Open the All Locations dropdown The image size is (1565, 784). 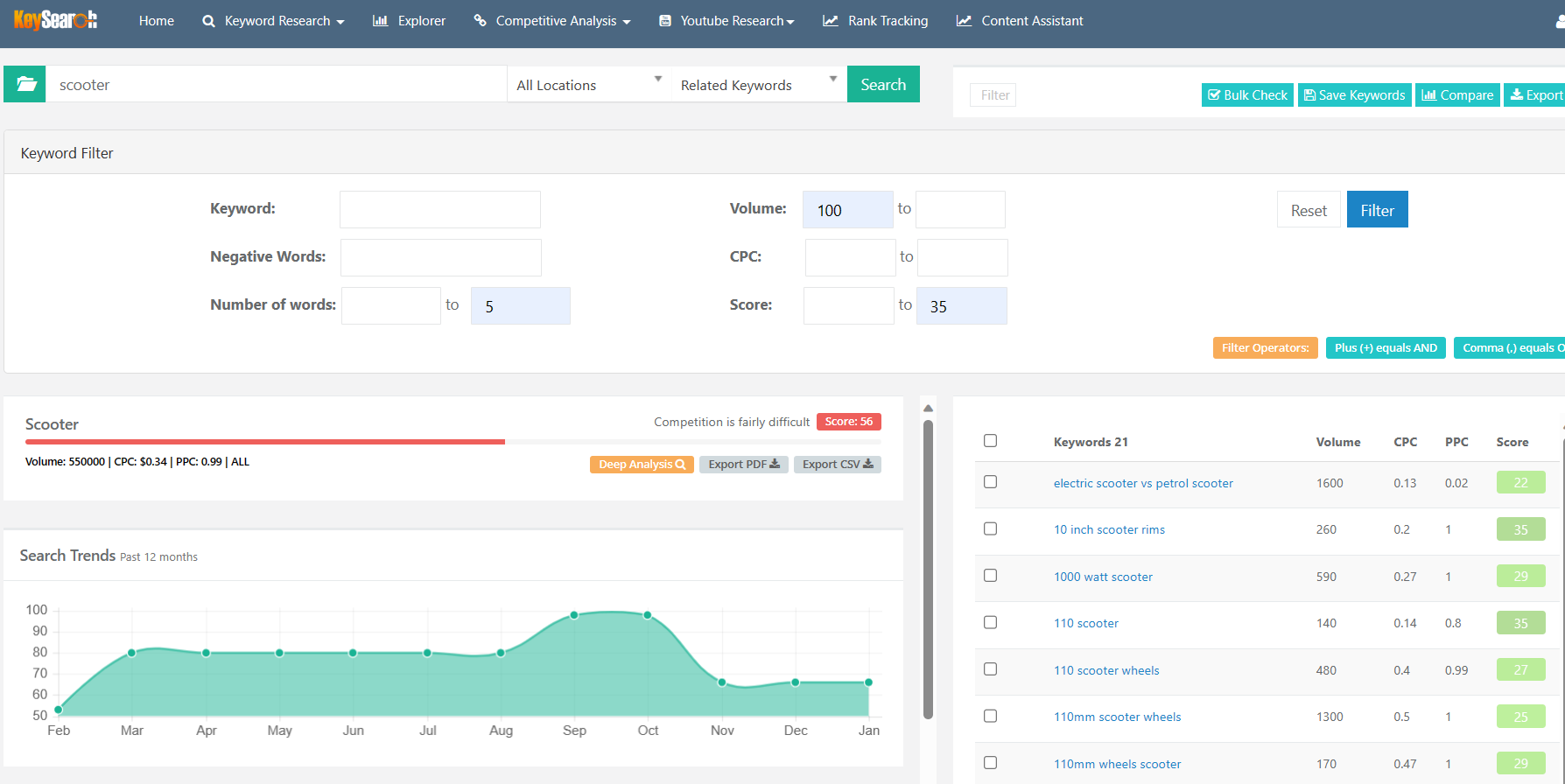pyautogui.click(x=588, y=85)
